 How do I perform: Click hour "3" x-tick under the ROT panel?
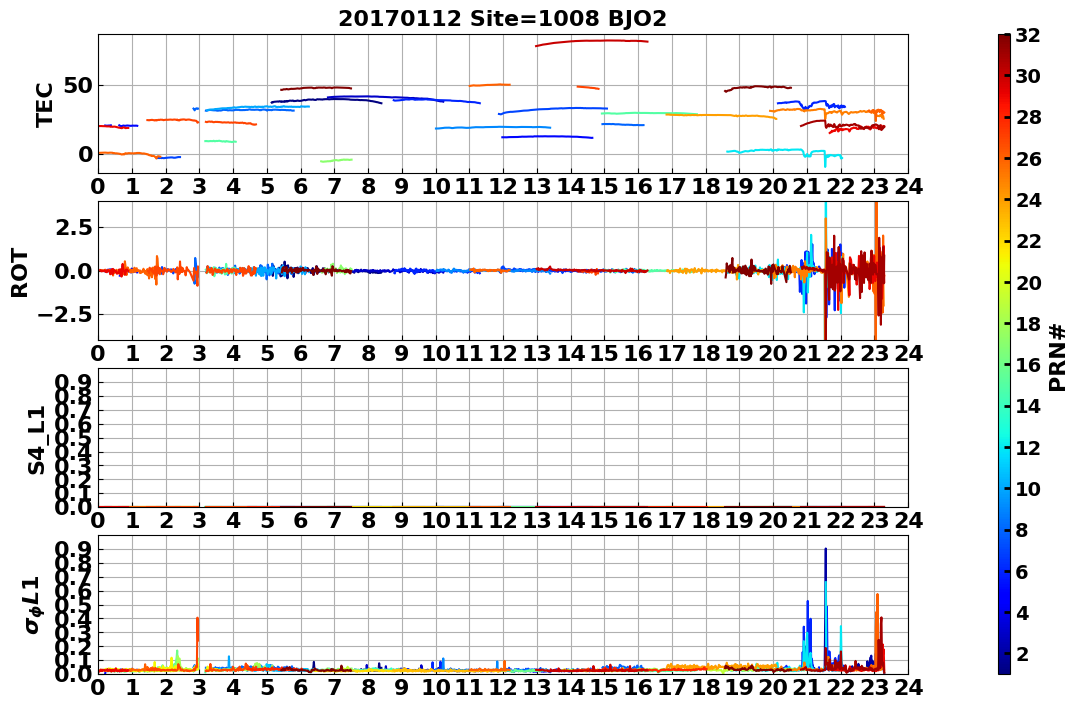199,353
